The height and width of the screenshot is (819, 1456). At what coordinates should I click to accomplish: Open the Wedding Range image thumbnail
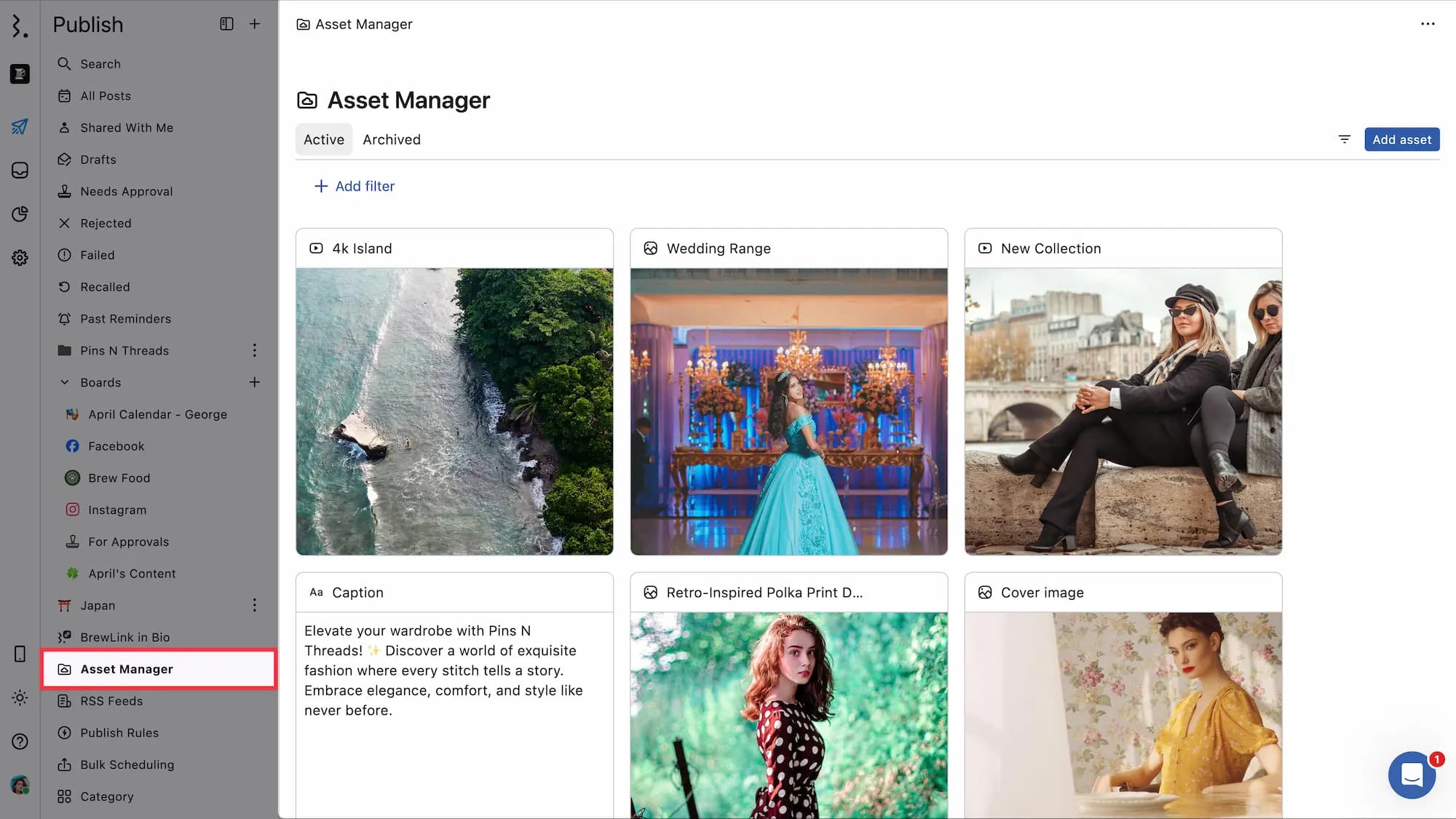pyautogui.click(x=788, y=411)
